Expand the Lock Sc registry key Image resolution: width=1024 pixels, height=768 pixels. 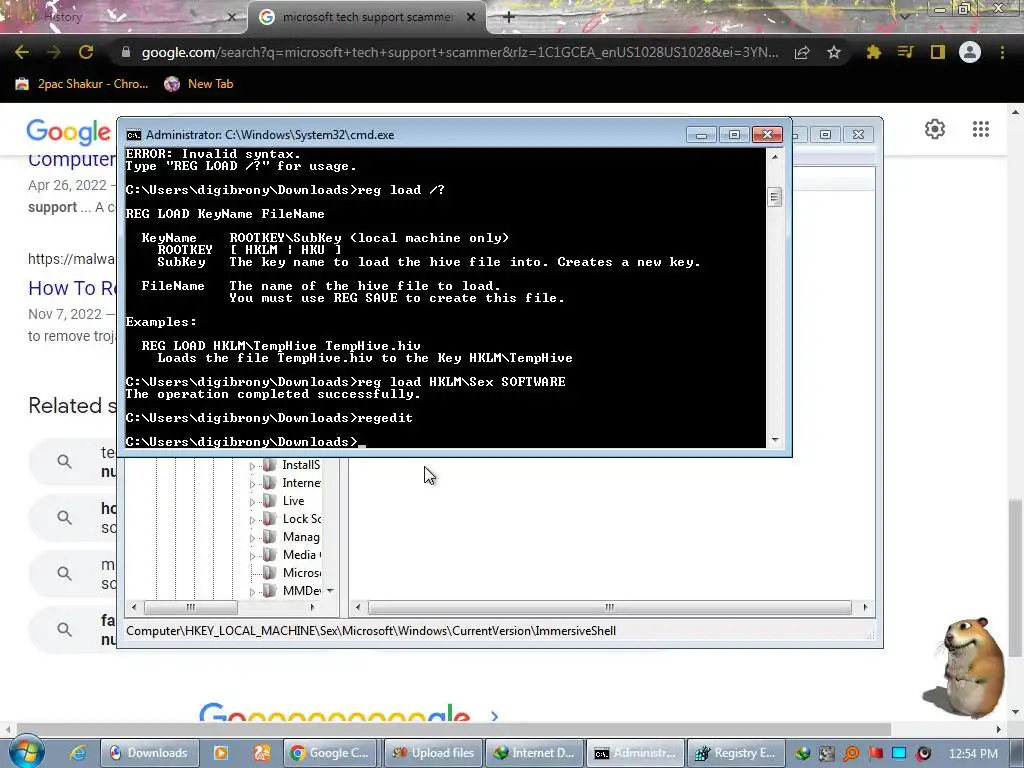[252, 520]
